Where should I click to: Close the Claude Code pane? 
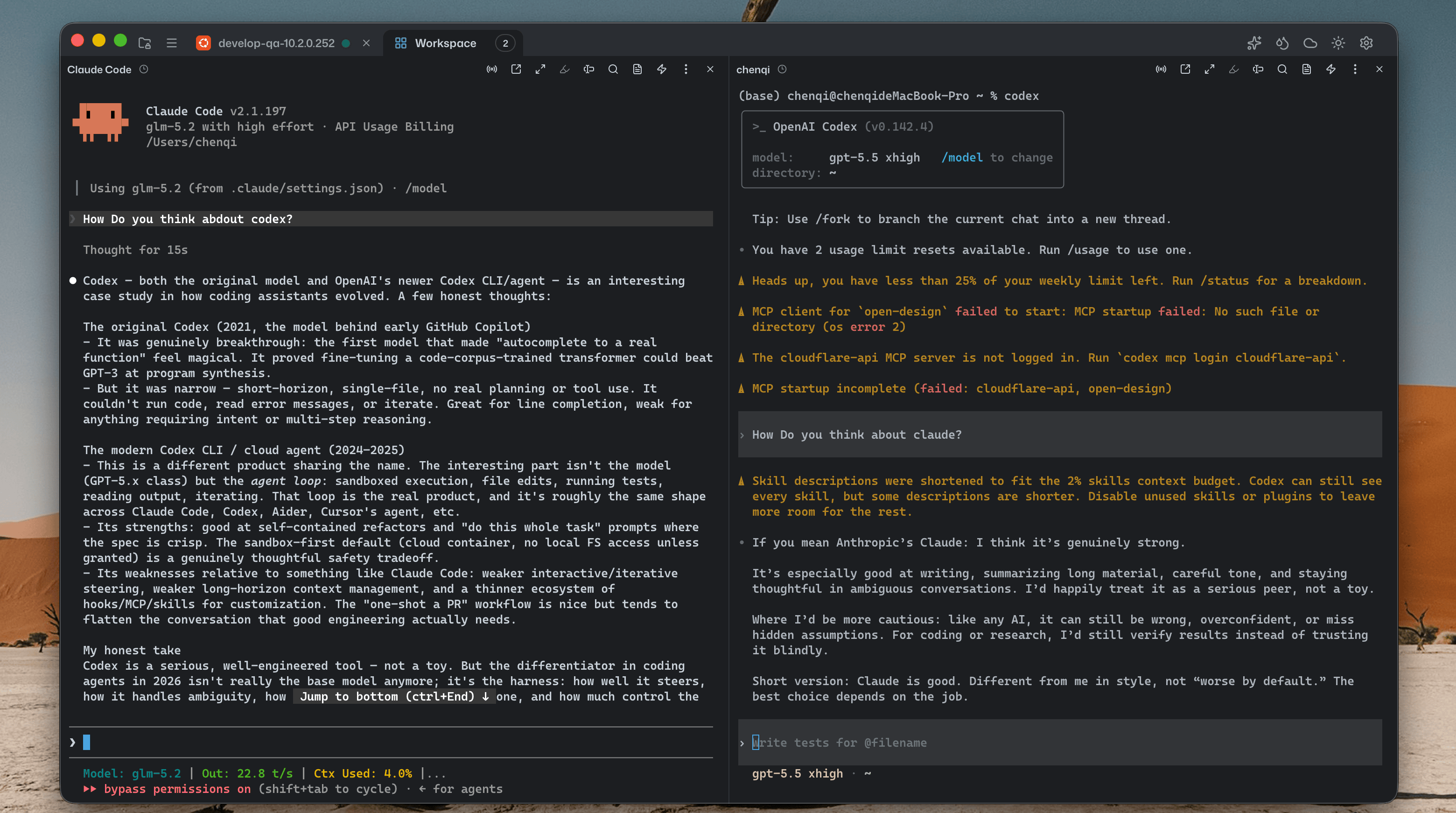(x=710, y=69)
